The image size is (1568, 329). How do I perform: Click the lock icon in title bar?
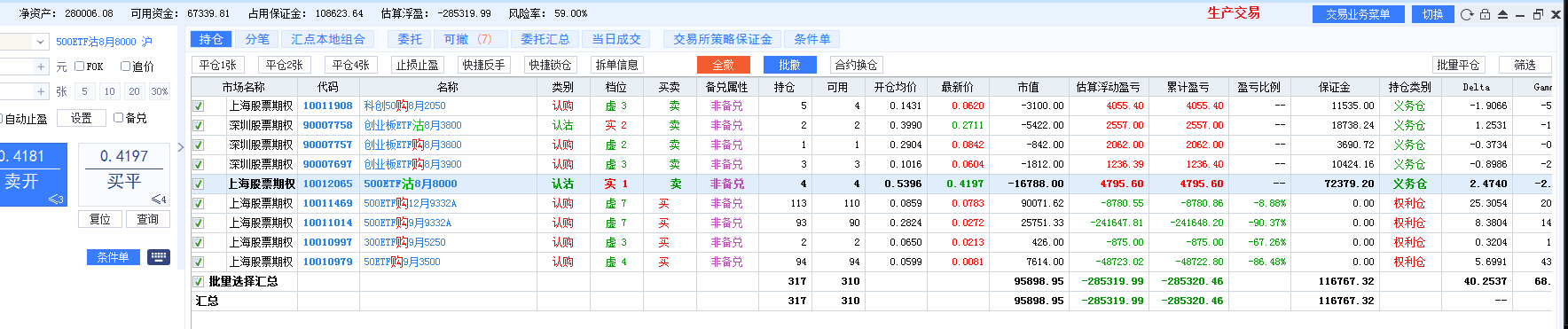1485,14
